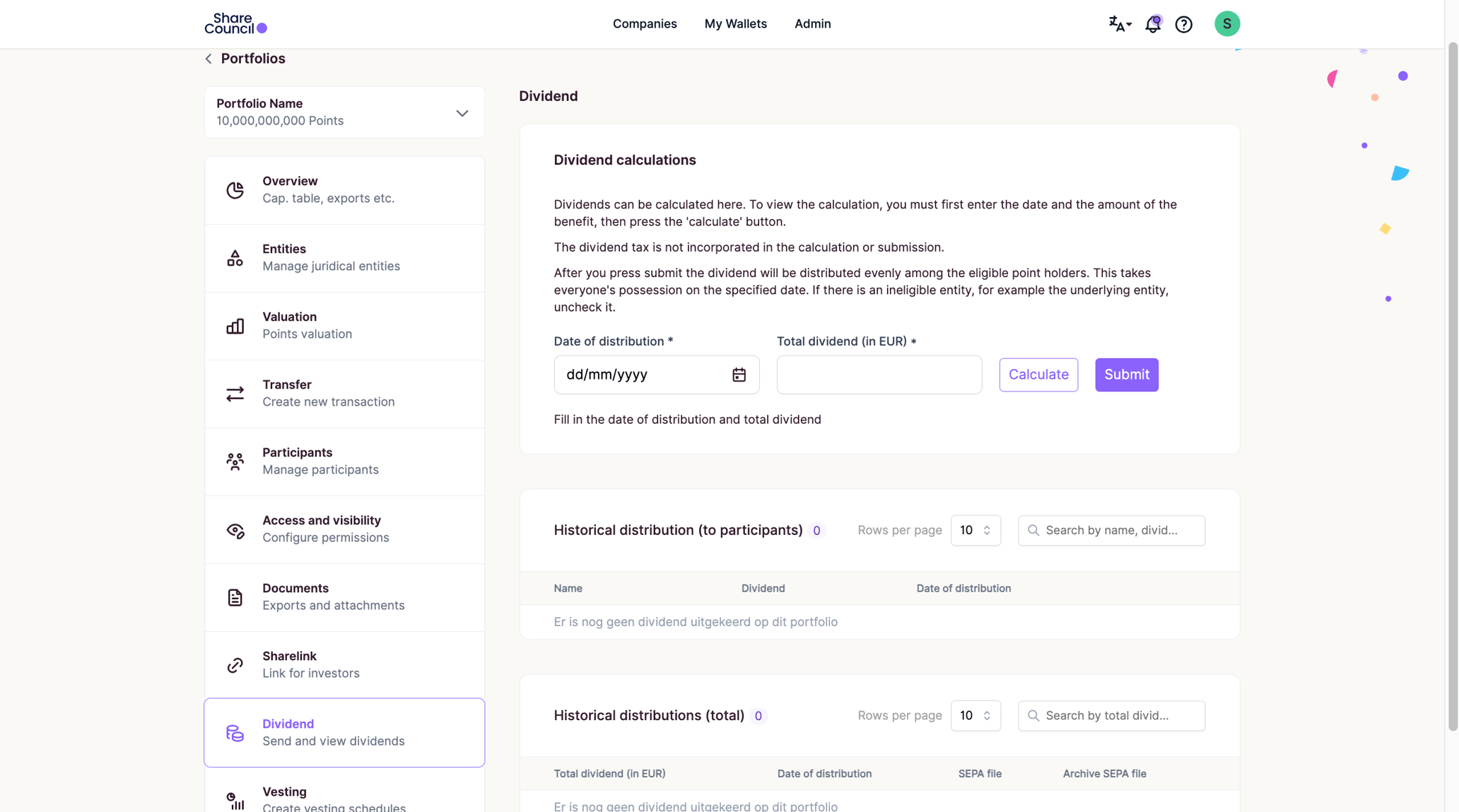The height and width of the screenshot is (812, 1459).
Task: Open the help question mark icon
Action: coord(1184,24)
